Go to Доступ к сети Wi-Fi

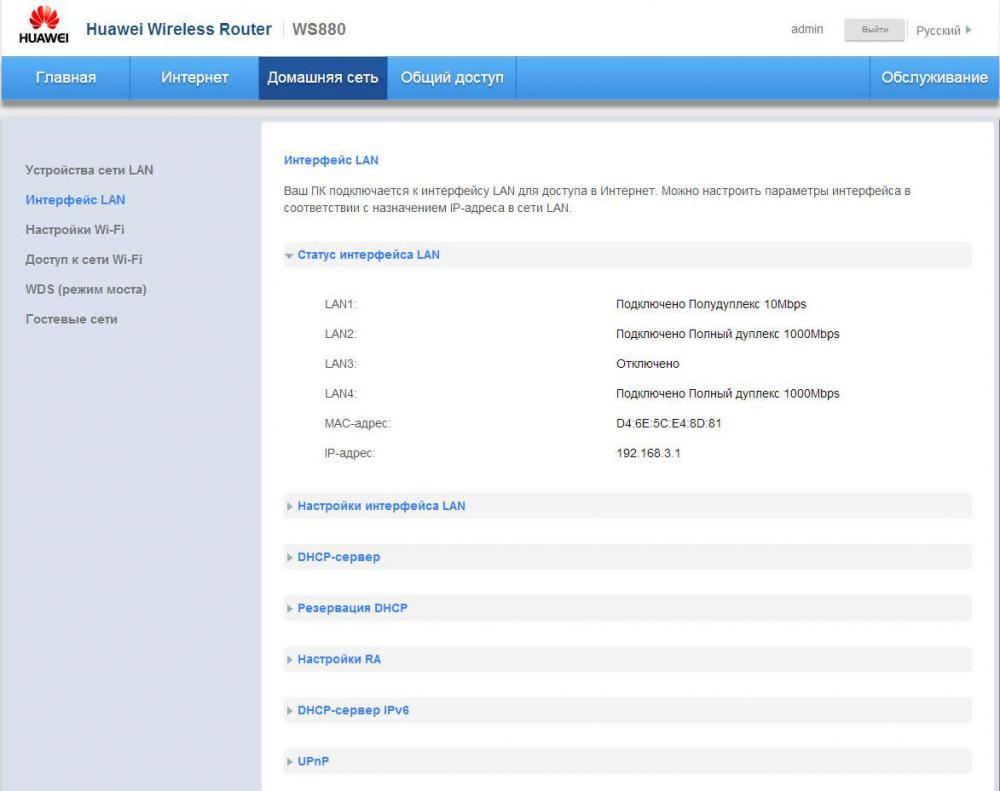coord(84,260)
